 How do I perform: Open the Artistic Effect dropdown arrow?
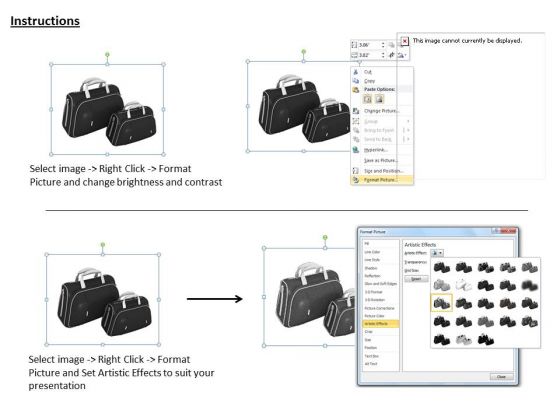tap(441, 253)
